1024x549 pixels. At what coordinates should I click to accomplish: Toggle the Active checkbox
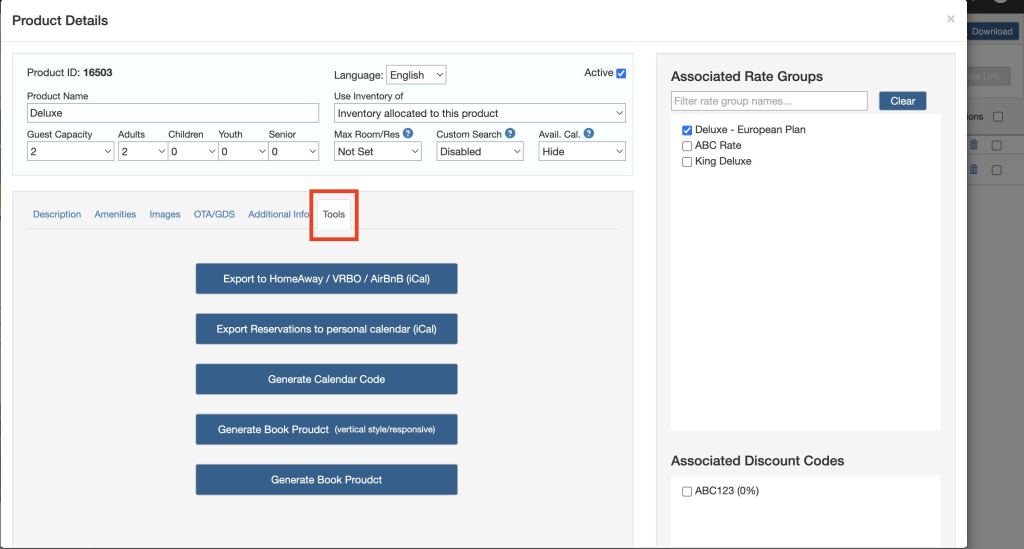621,73
